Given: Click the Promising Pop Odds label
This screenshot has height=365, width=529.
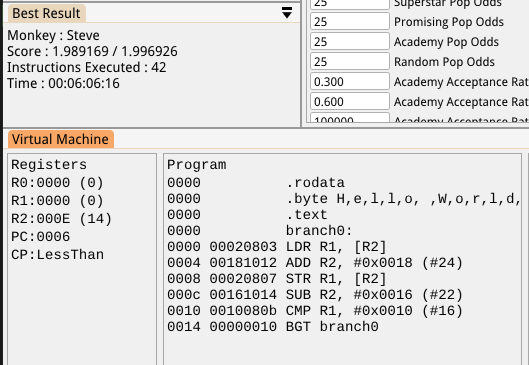Looking at the screenshot, I should 449,22.
